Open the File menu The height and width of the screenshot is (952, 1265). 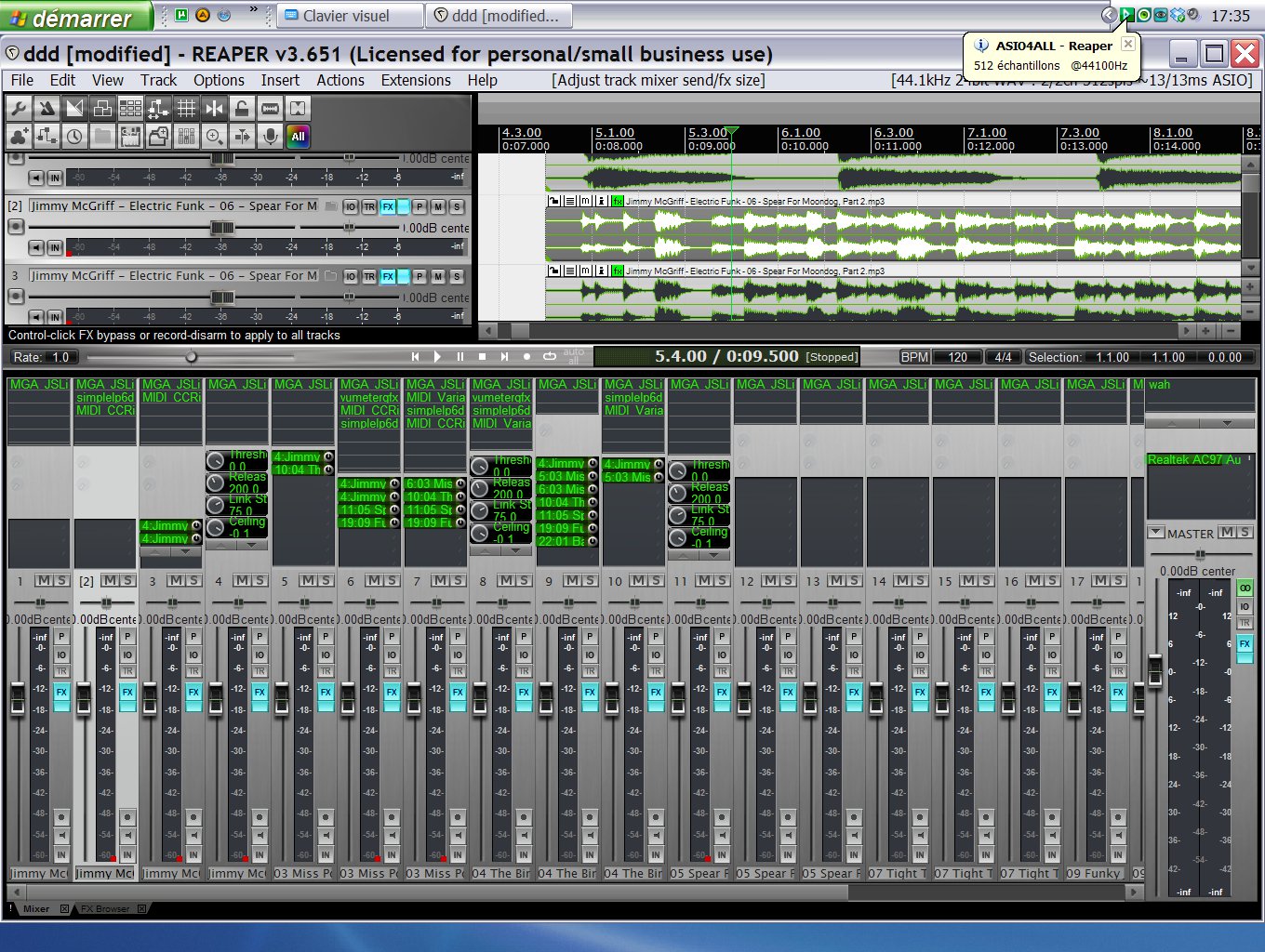(22, 80)
